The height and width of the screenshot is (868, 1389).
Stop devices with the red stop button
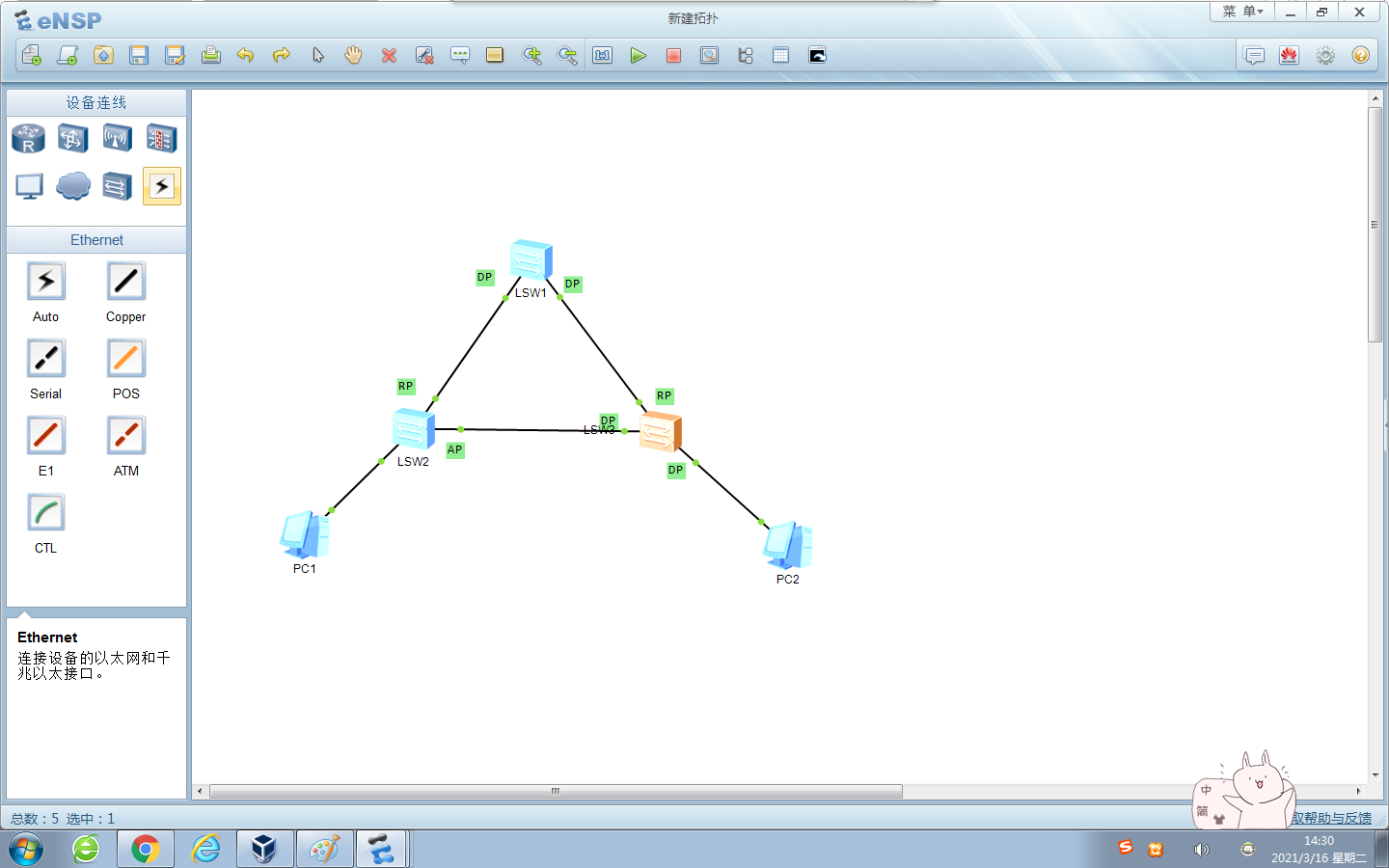(x=673, y=55)
